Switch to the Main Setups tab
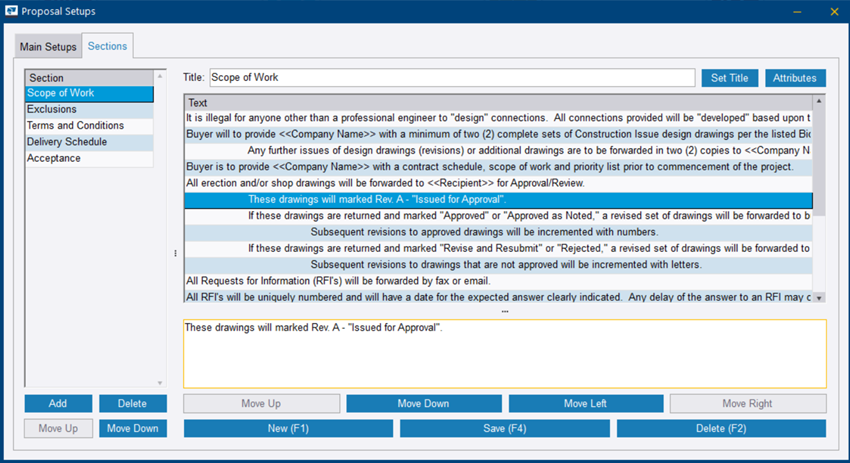The image size is (850, 463). (47, 47)
